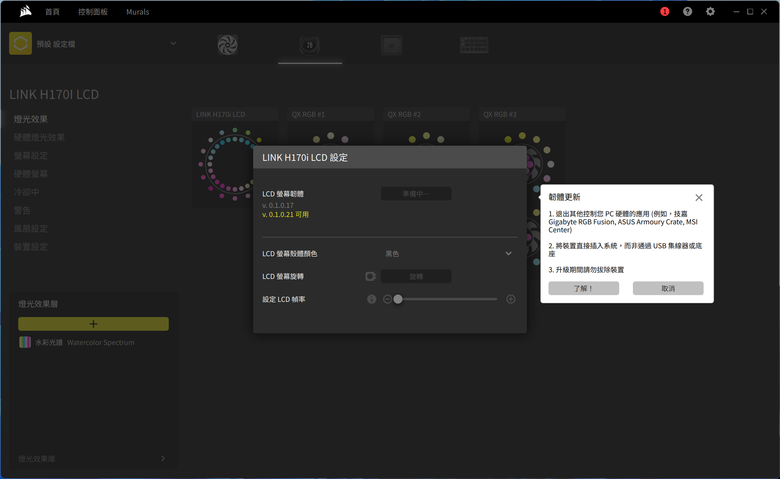
Task: Expand the profile selector dropdown chevron
Action: (x=173, y=43)
